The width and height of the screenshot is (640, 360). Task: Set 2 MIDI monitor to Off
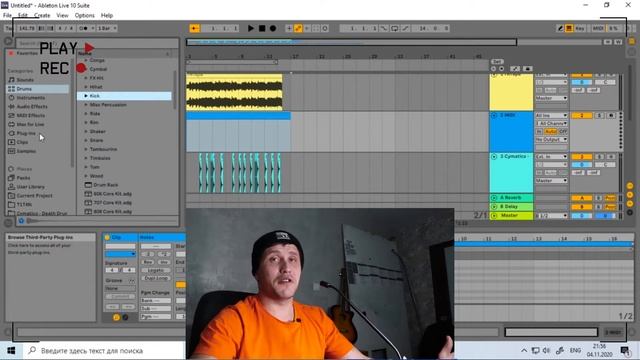pos(563,131)
